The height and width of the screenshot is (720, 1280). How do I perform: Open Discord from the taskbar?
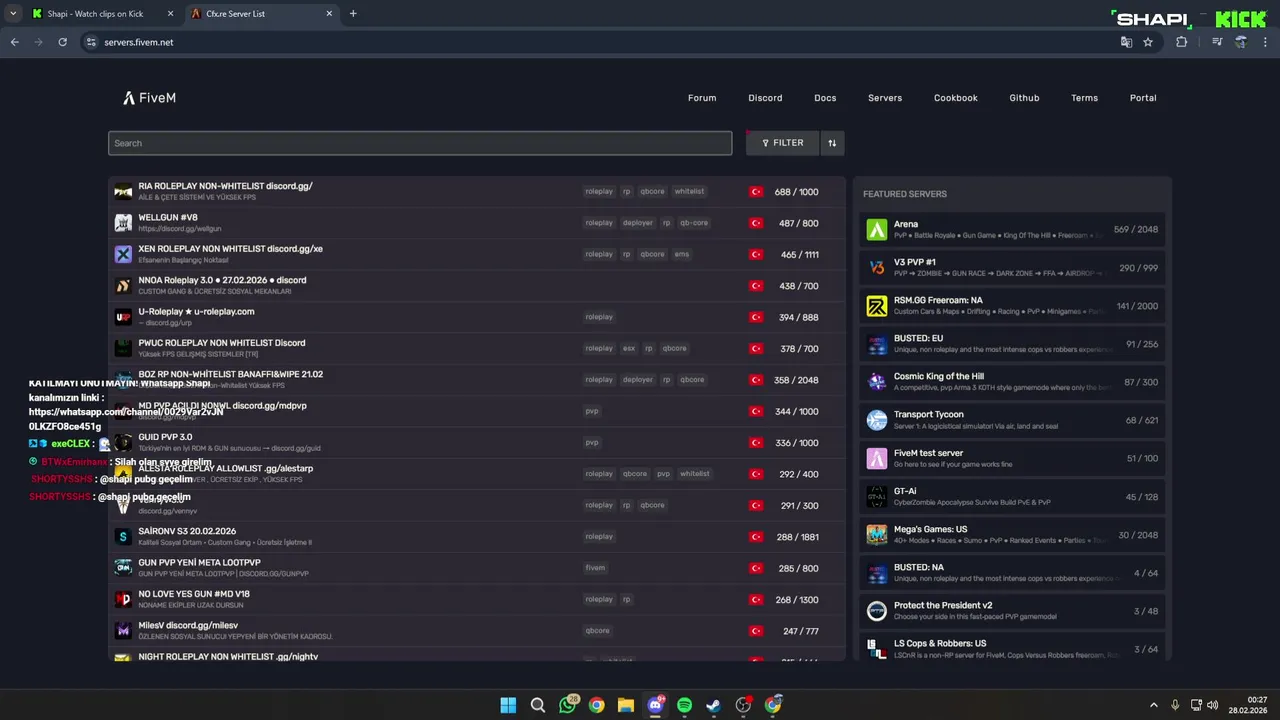656,705
